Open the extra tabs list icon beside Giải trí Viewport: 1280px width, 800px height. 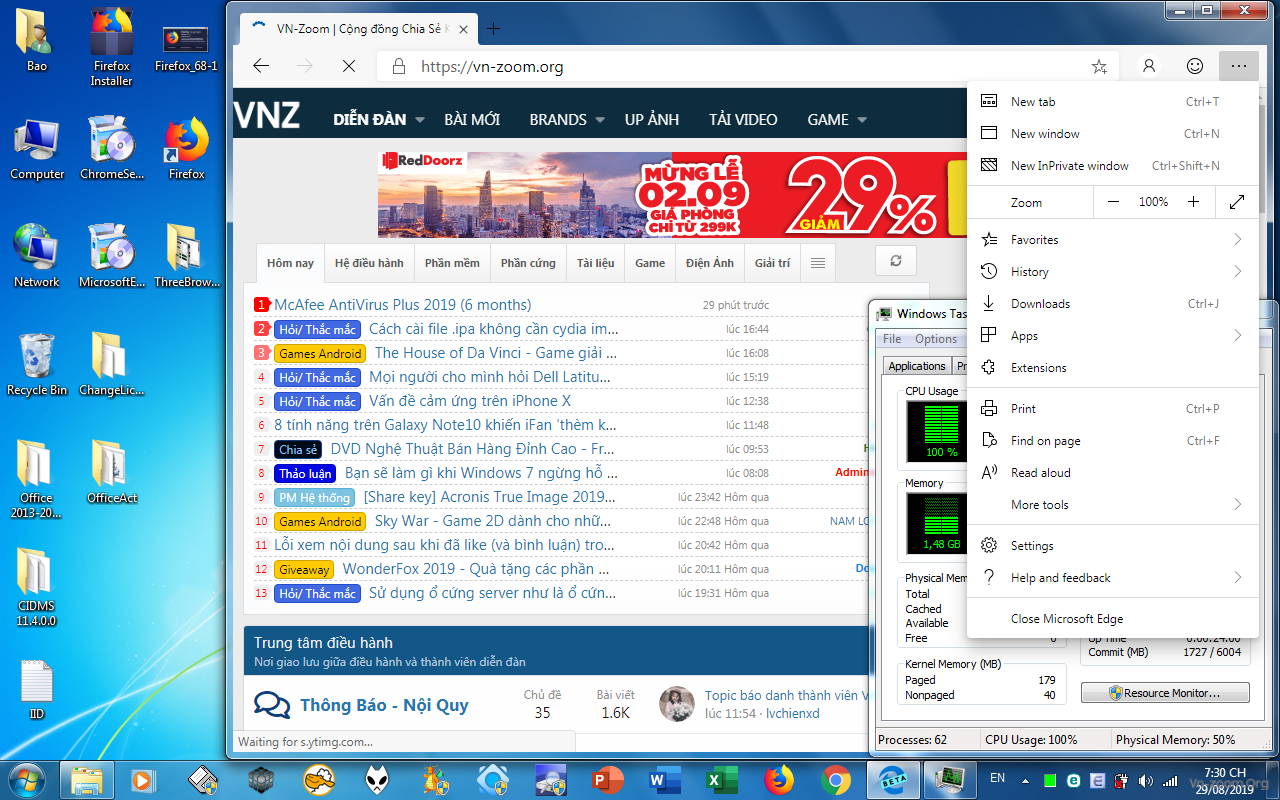[x=818, y=263]
